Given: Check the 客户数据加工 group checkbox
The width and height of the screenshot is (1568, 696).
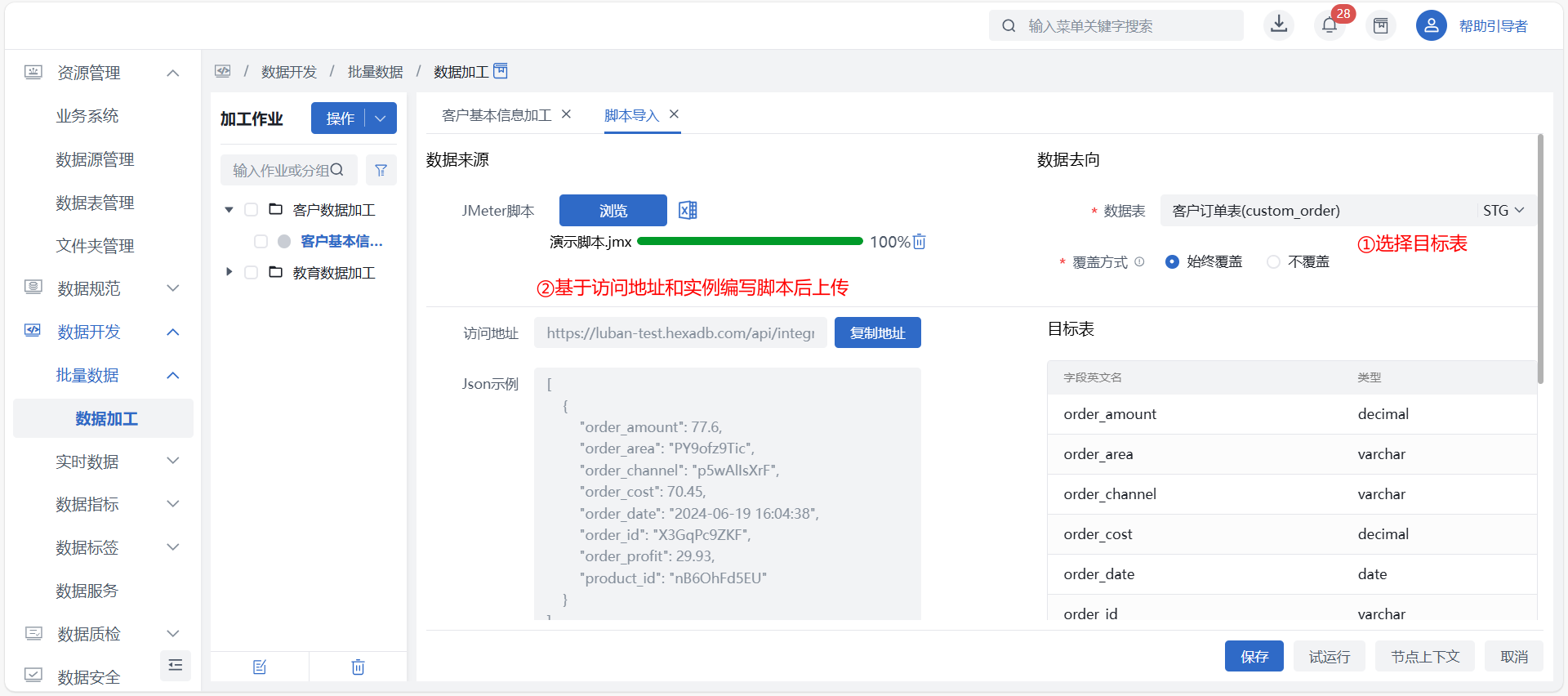Looking at the screenshot, I should [252, 210].
